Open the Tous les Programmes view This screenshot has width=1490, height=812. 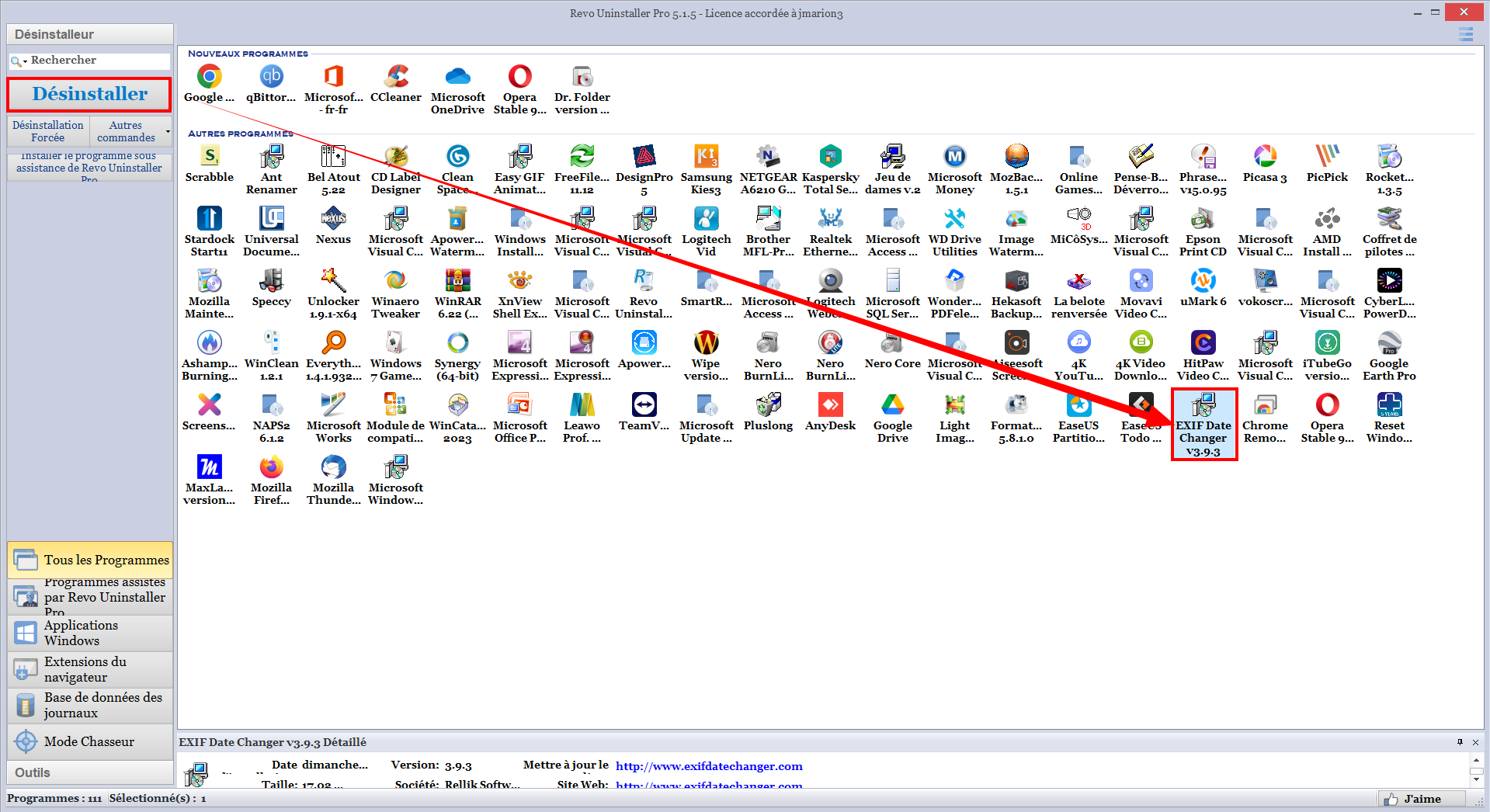90,560
